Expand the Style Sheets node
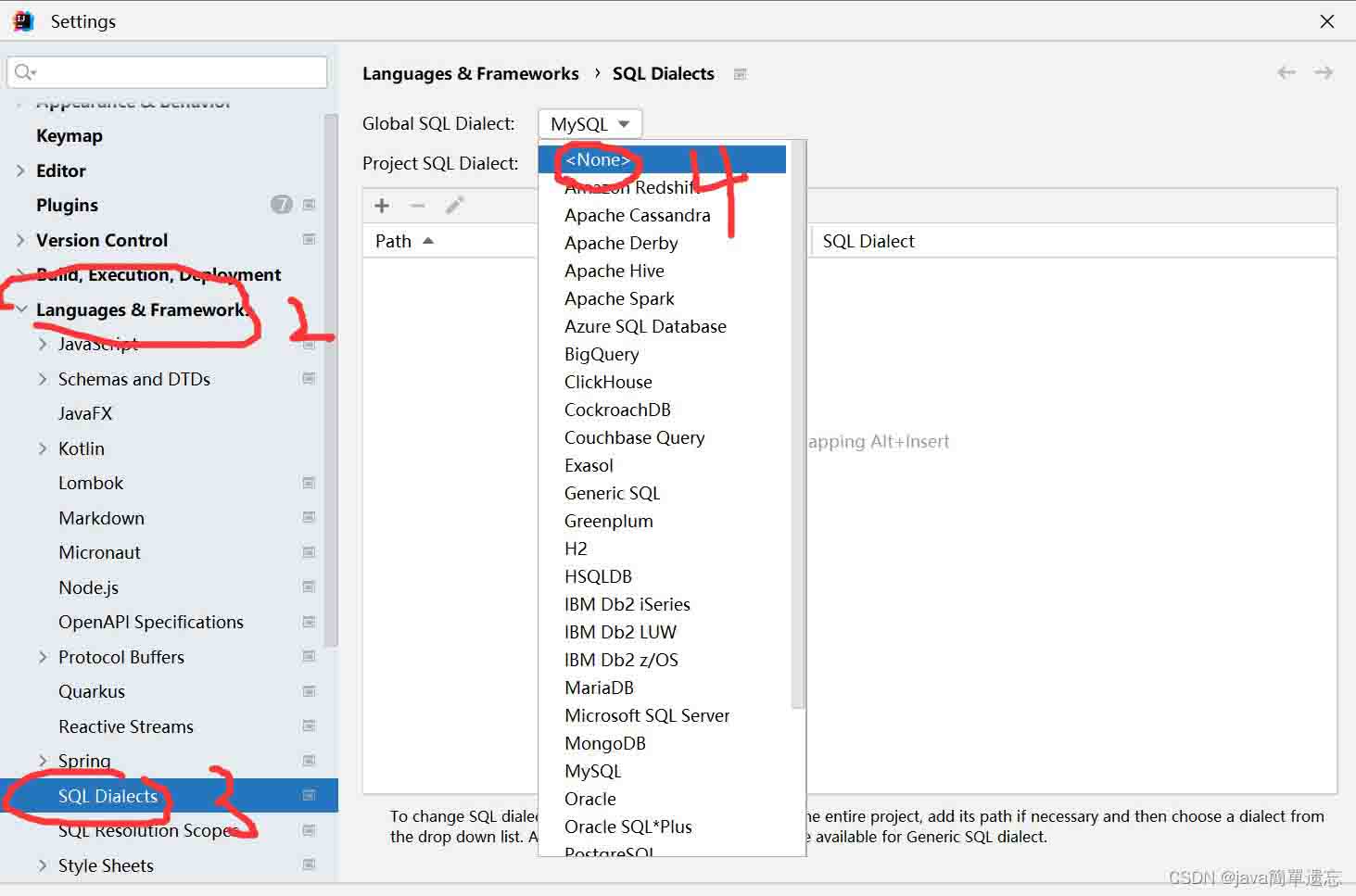Screen dimensions: 1356x896 (43, 865)
